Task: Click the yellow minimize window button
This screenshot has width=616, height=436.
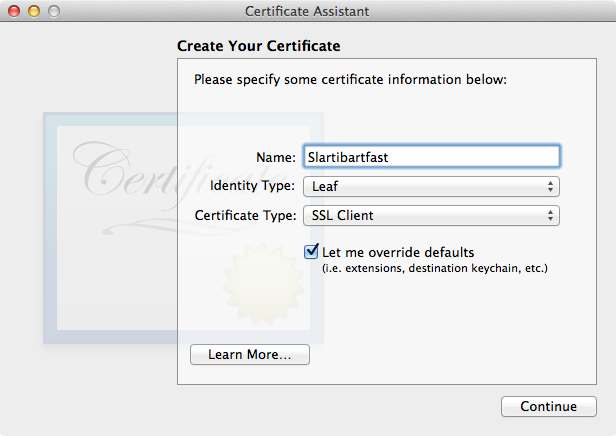Action: [x=34, y=11]
